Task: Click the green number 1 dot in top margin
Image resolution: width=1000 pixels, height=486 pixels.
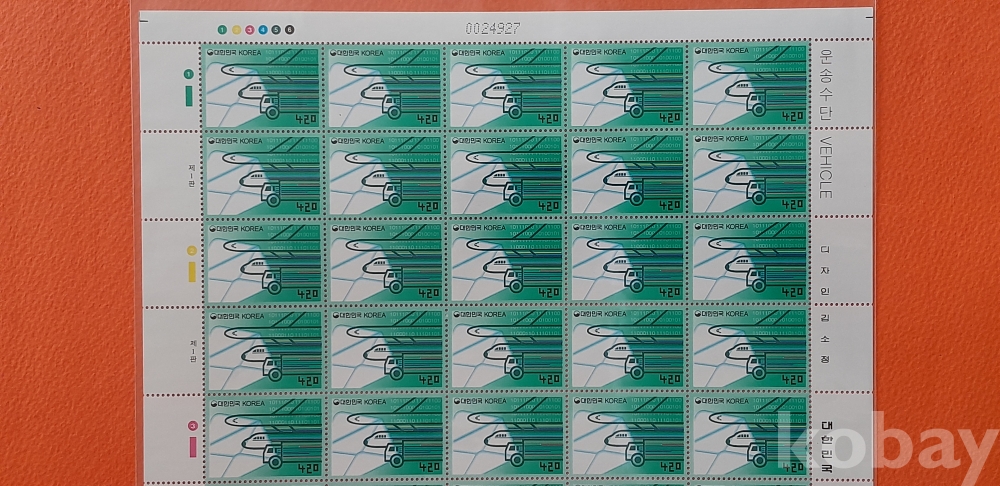Action: click(x=222, y=29)
